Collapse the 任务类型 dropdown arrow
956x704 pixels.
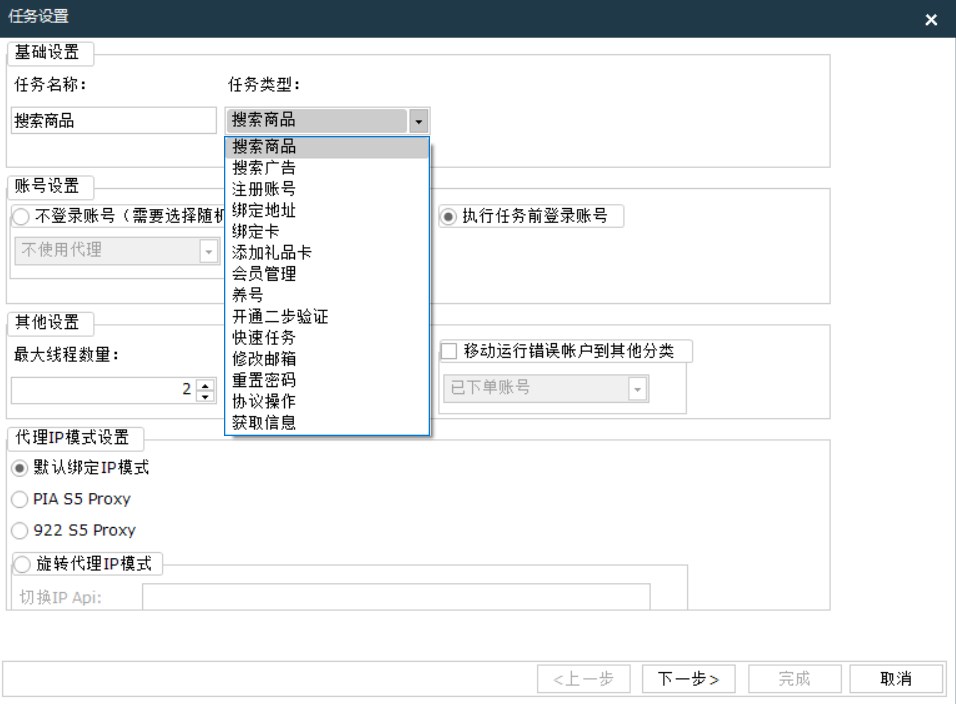[x=418, y=121]
